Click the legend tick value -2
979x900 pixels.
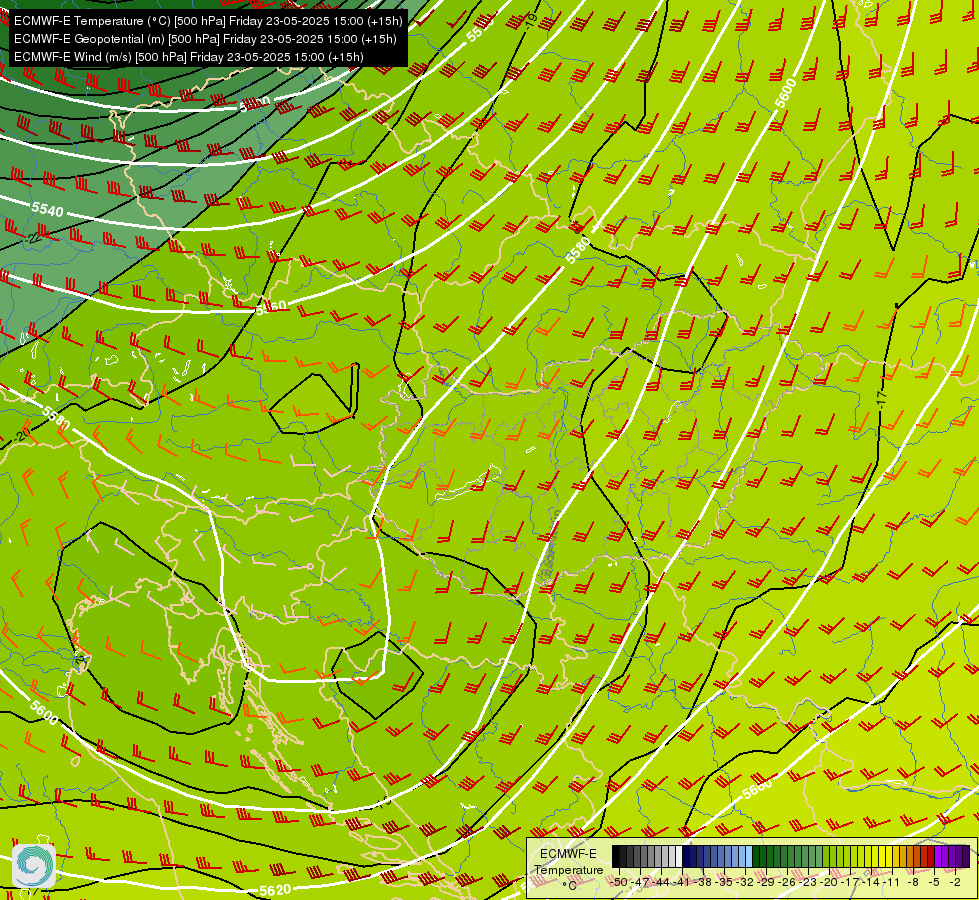[x=955, y=882]
